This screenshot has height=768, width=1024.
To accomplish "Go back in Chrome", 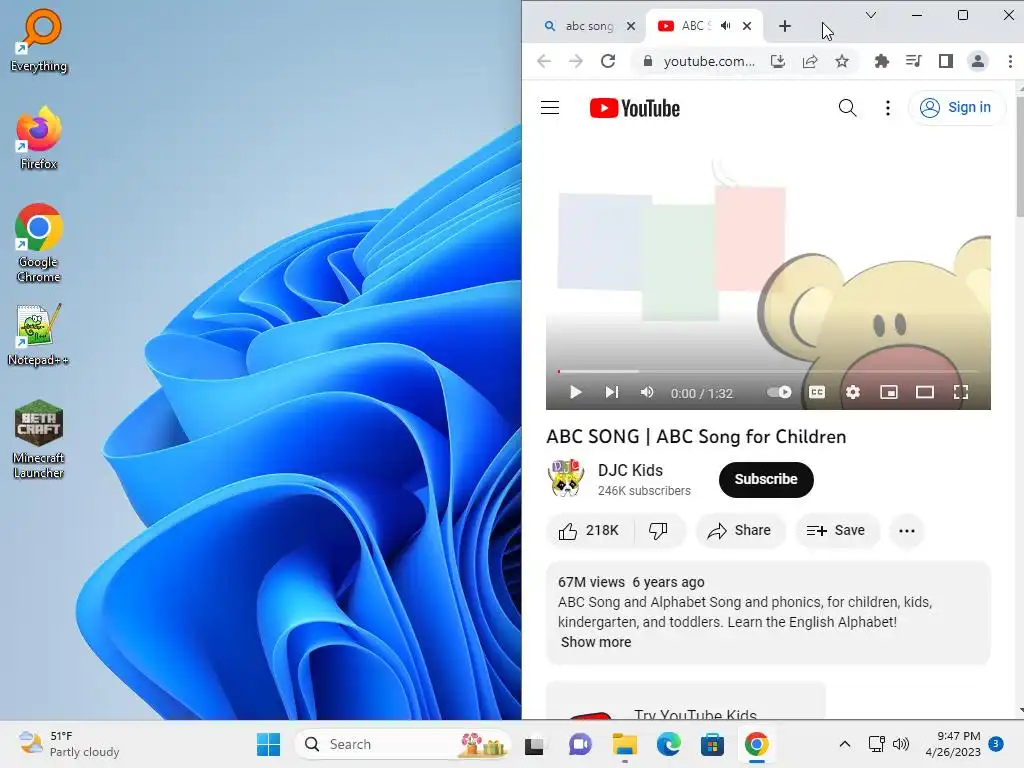I will [x=544, y=61].
